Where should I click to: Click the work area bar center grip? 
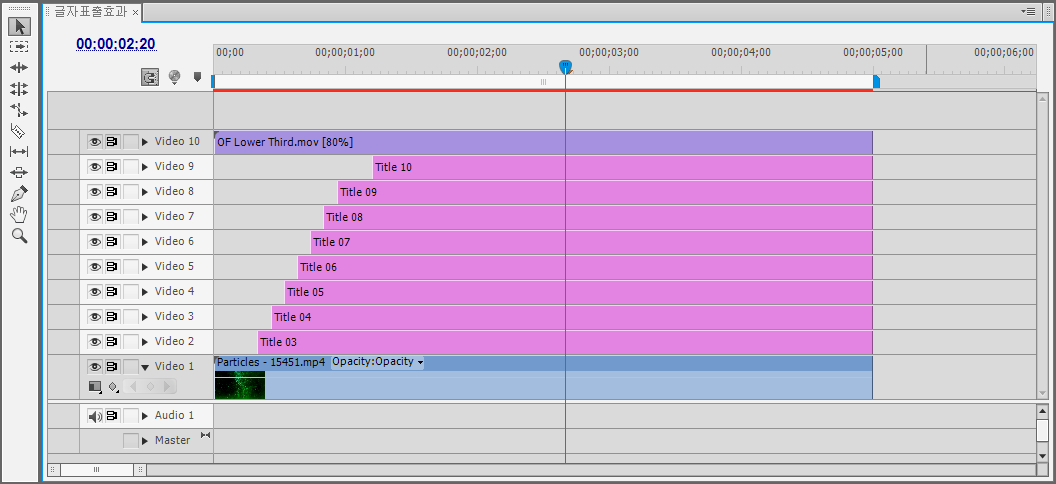coord(543,82)
